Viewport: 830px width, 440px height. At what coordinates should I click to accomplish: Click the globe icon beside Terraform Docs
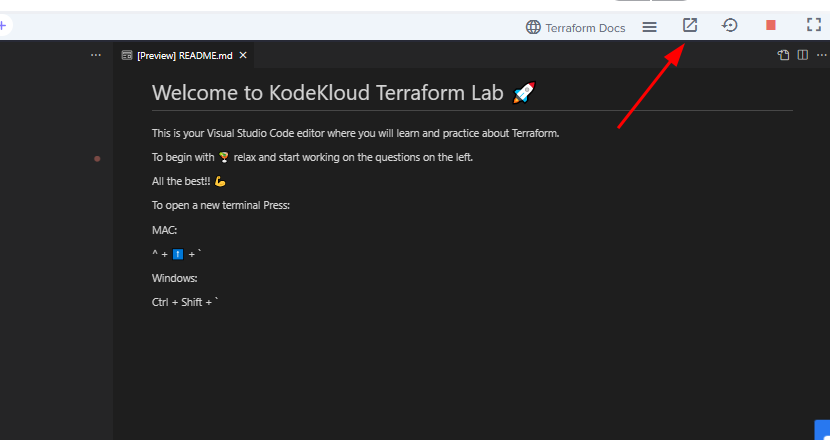(x=533, y=28)
